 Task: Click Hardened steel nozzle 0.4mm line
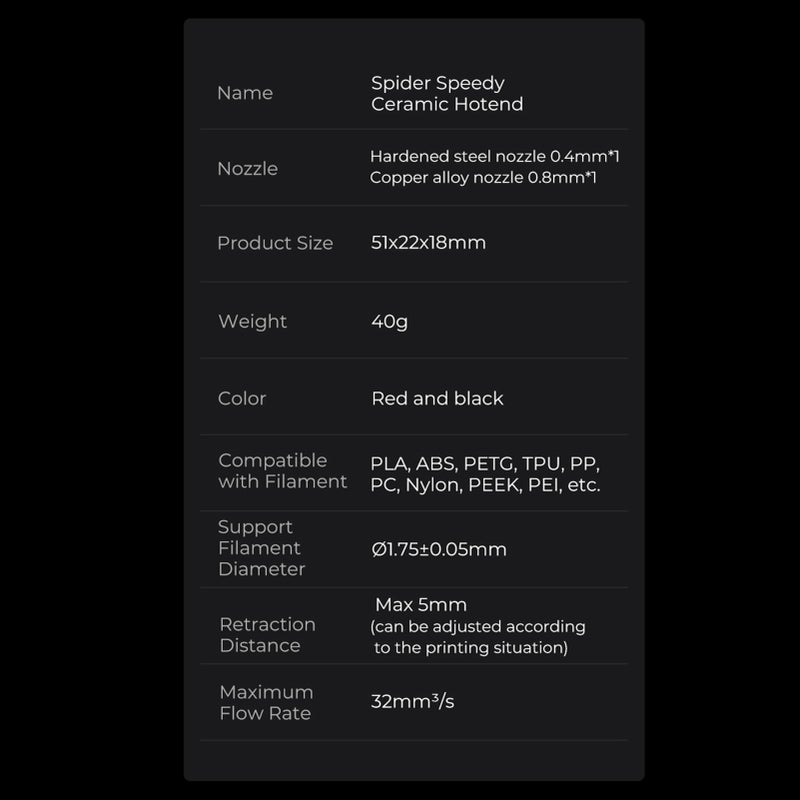coord(495,156)
